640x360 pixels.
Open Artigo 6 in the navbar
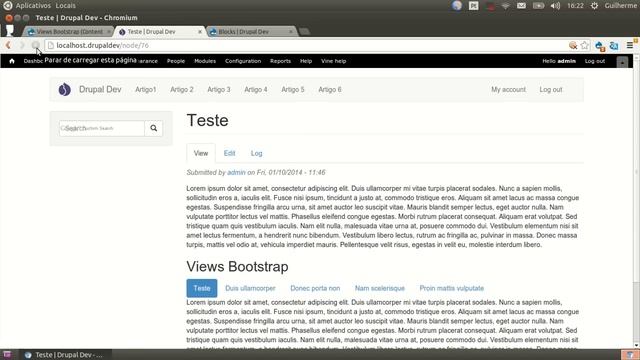point(330,89)
